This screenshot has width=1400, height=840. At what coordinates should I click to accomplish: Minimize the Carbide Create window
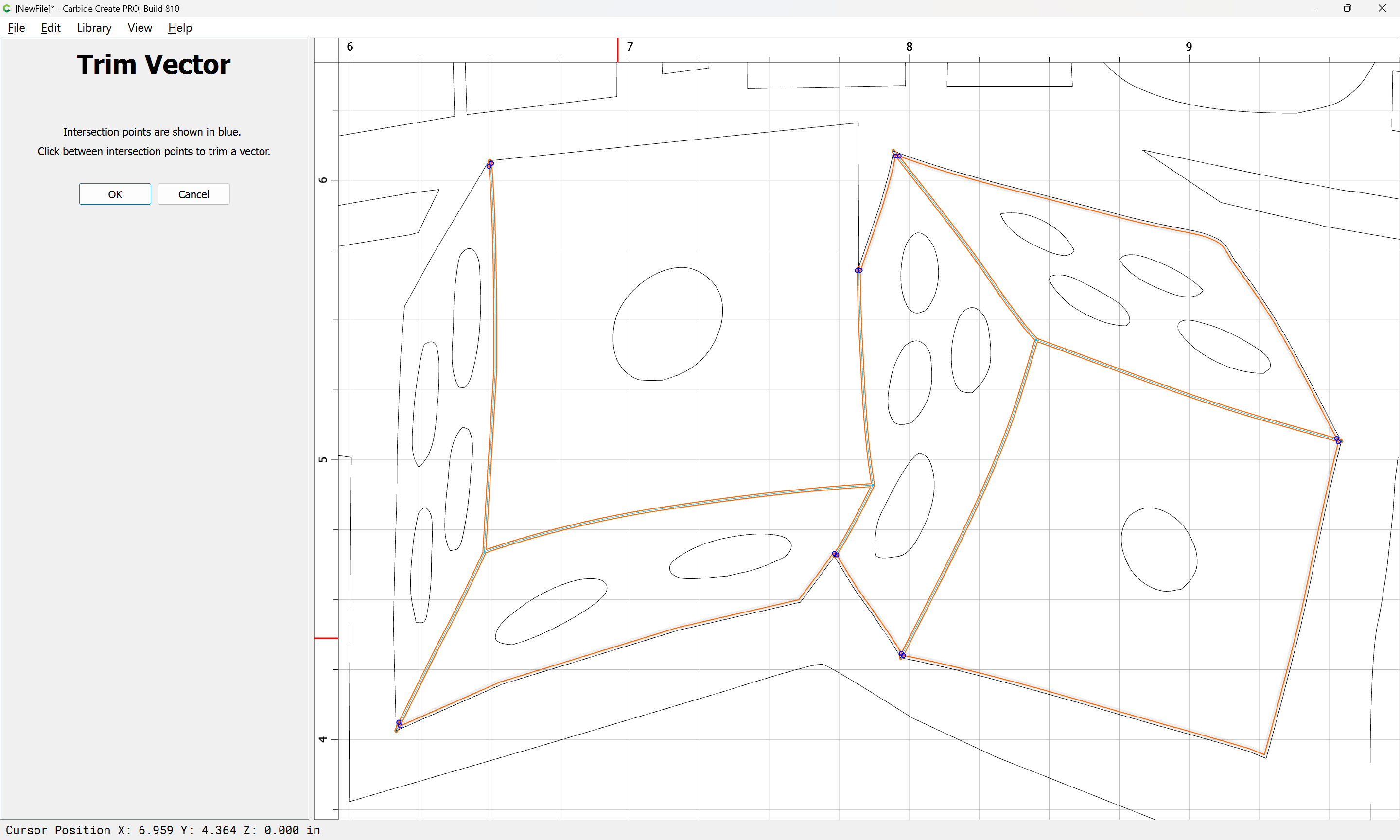[x=1314, y=8]
